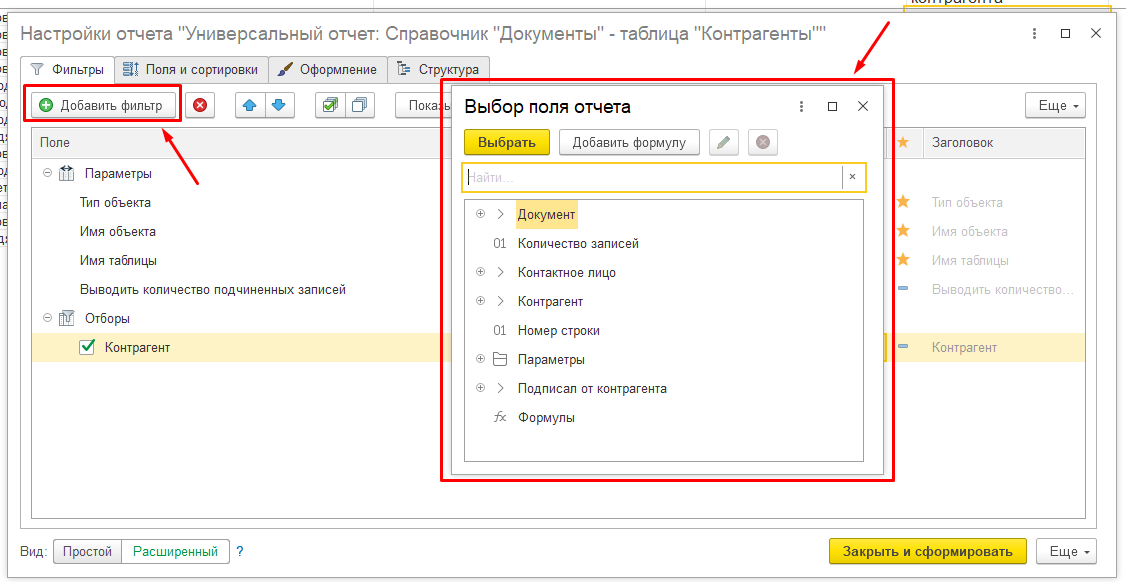The image size is (1126, 582).
Task: Open three-dot menu of settings window
Action: [1035, 33]
